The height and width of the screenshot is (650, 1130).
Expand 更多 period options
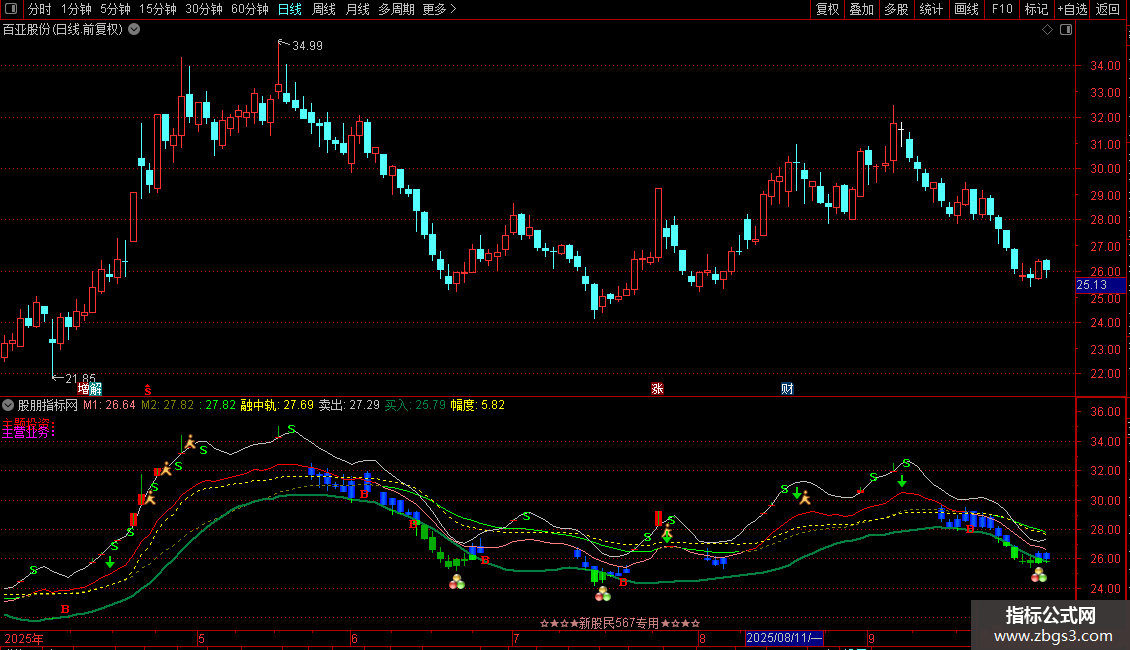pos(439,9)
